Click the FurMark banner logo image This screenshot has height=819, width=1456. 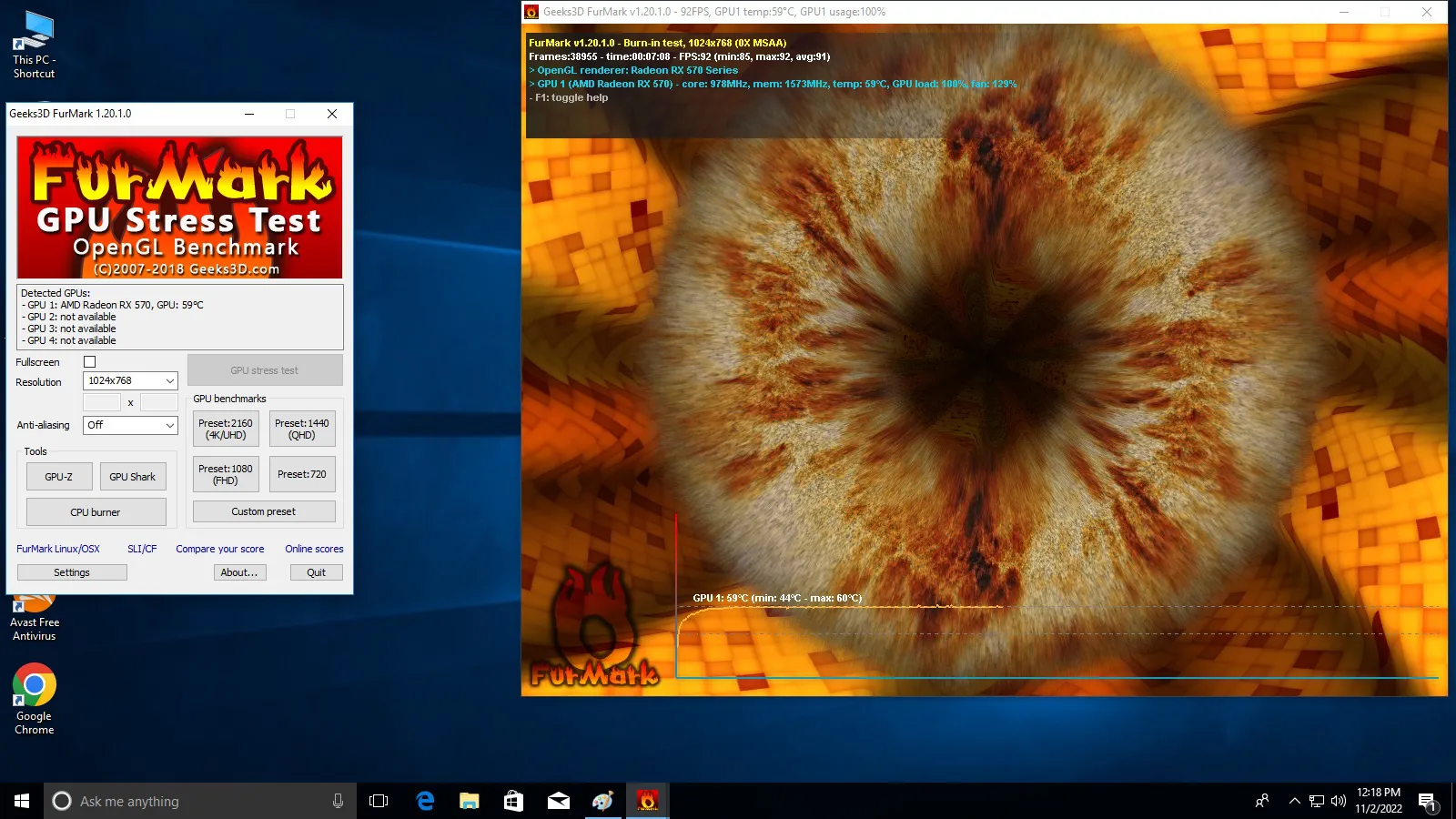[x=180, y=207]
